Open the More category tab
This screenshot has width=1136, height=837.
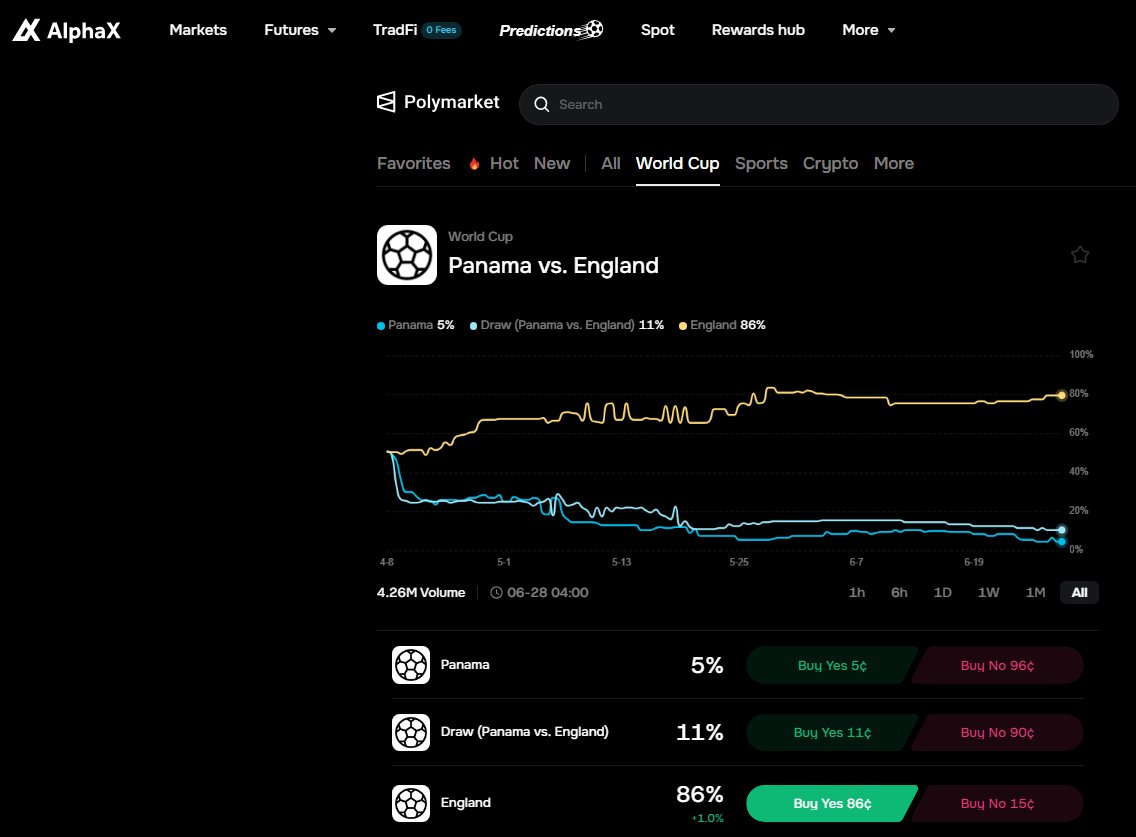893,164
